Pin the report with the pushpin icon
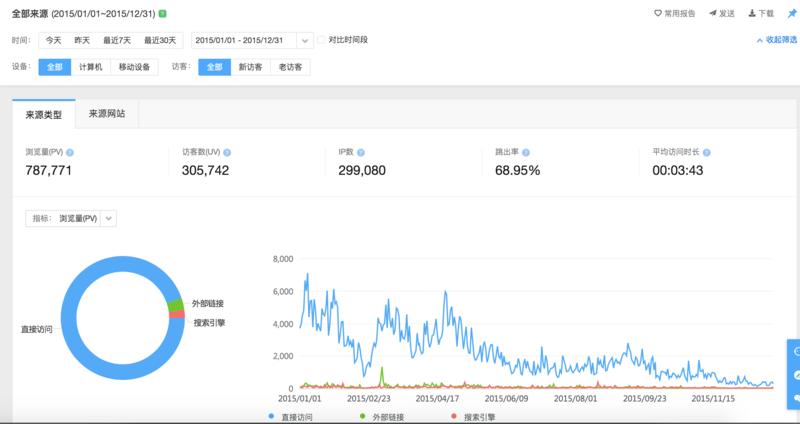This screenshot has width=800, height=424. (x=792, y=13)
